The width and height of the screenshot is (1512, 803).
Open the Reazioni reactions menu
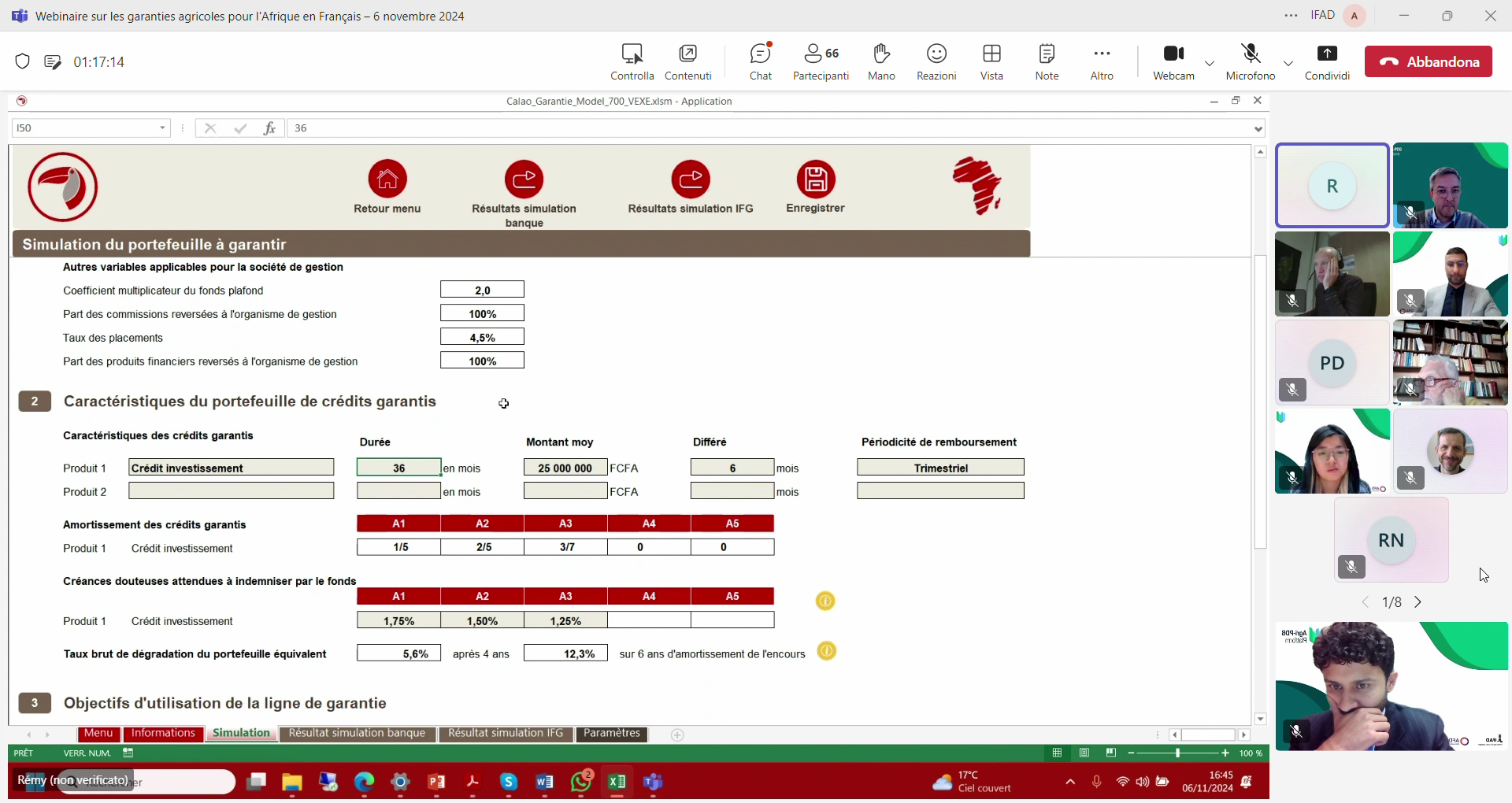coord(936,62)
